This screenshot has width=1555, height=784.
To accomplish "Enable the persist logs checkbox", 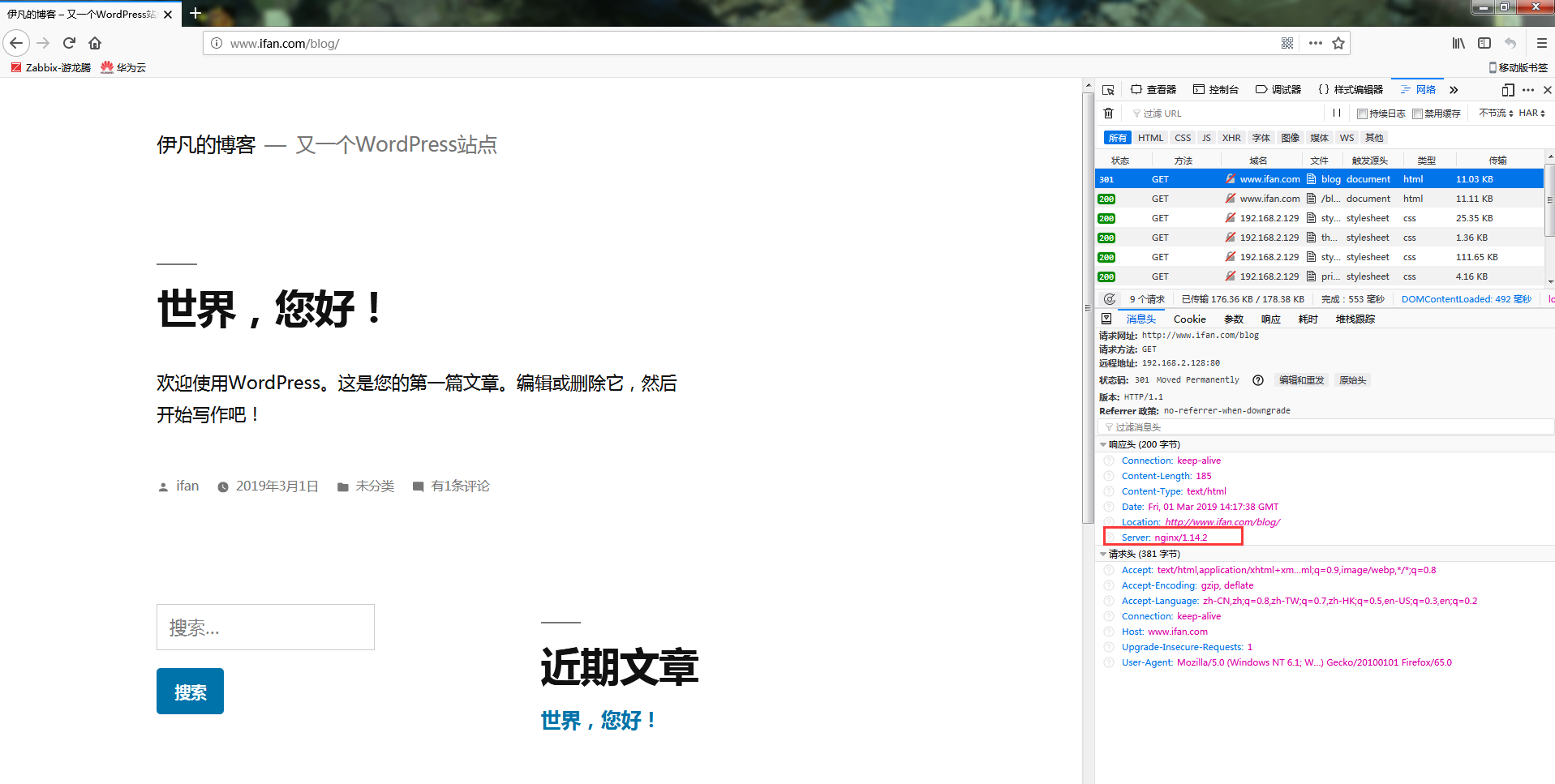I will [x=1363, y=114].
